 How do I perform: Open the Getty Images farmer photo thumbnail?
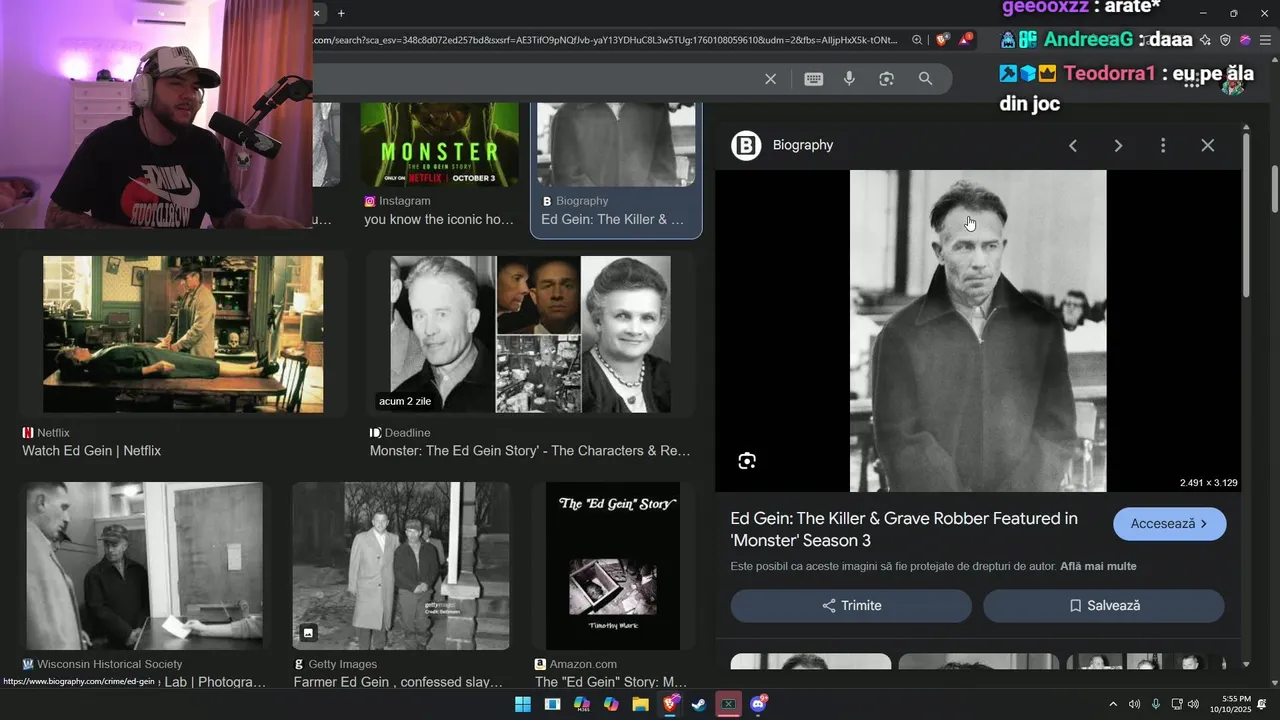tap(401, 566)
